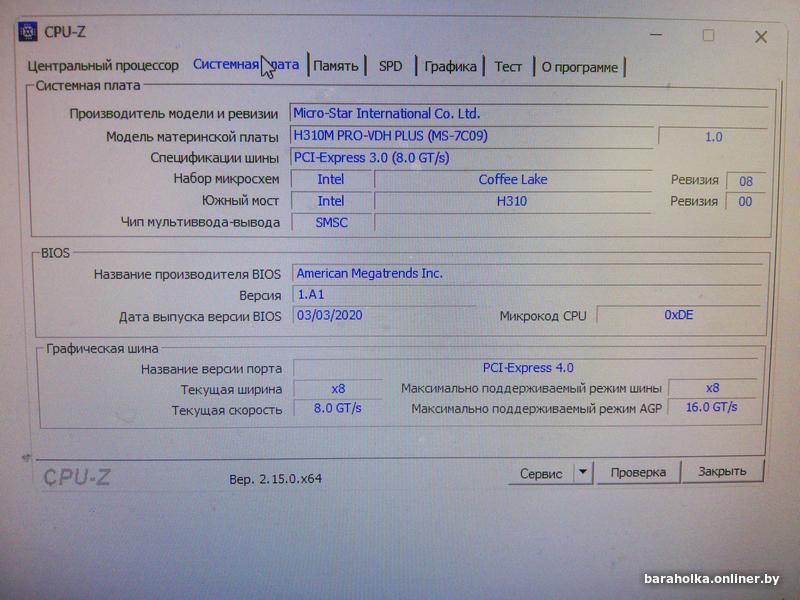Click the BIOS date 03/03/2020 value
The width and height of the screenshot is (800, 600).
click(384, 315)
